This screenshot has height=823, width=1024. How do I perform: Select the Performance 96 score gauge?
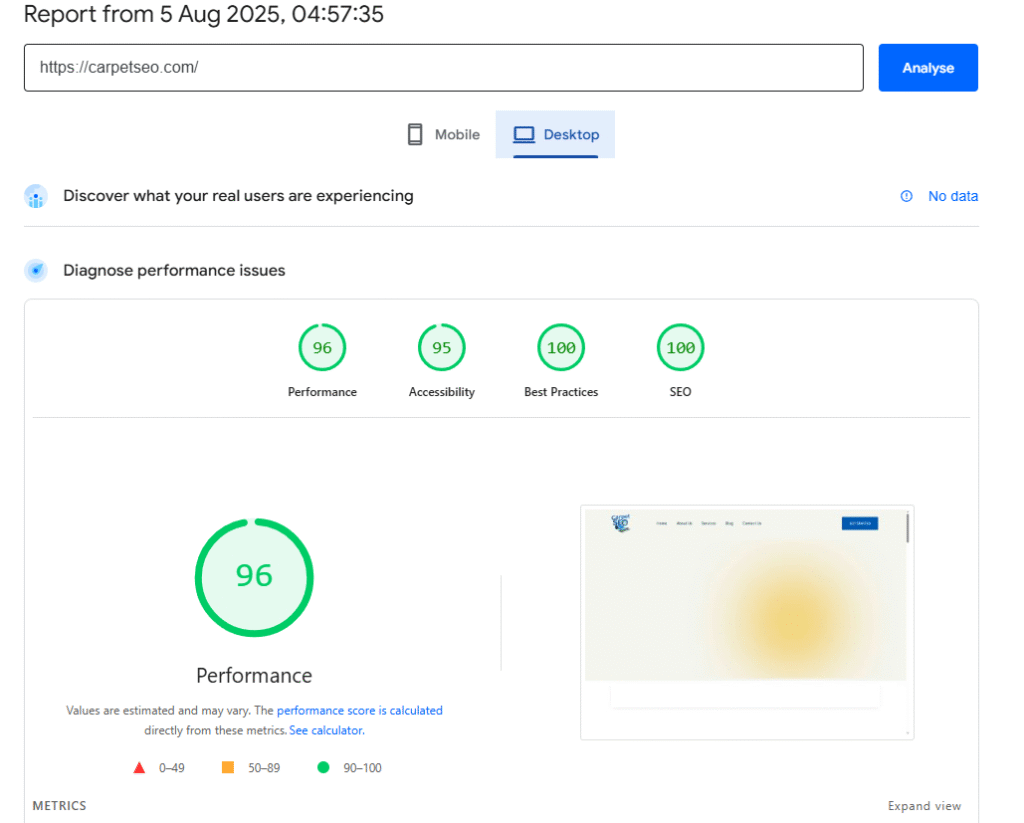(x=322, y=348)
